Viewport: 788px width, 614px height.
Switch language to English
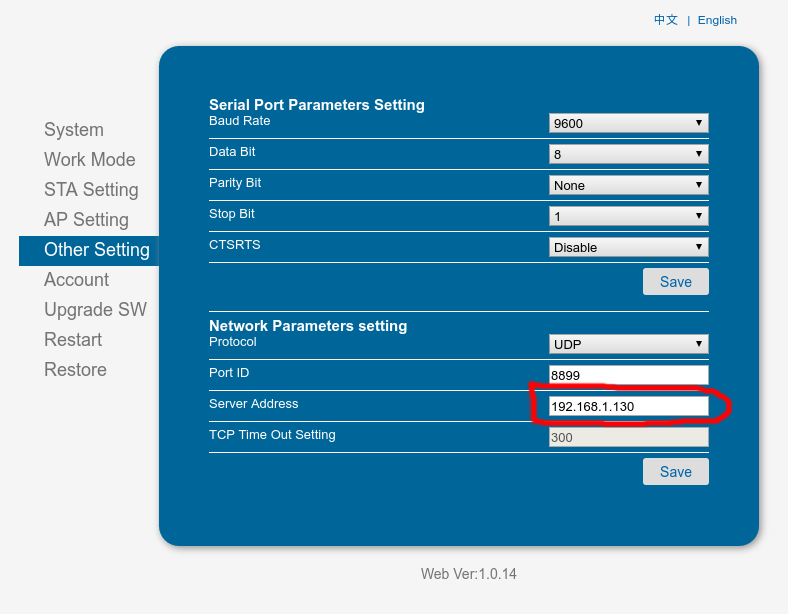[x=717, y=20]
